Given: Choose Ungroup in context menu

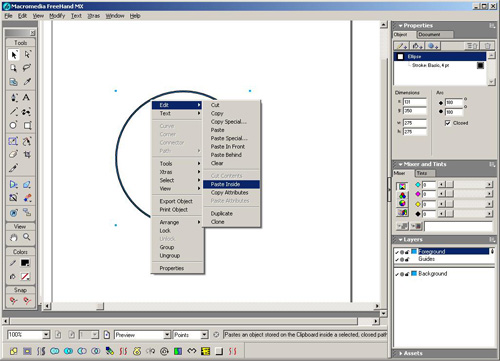Looking at the screenshot, I should [177, 256].
